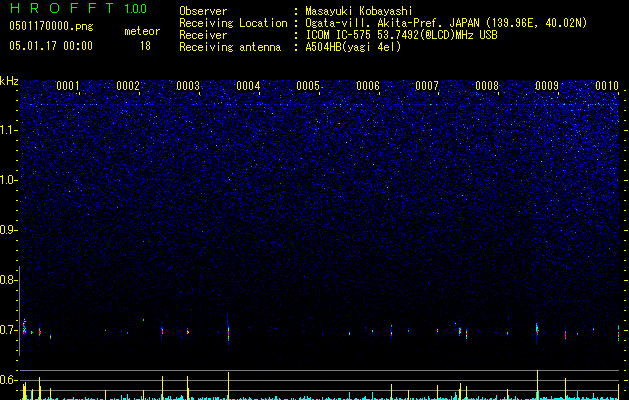Click the Receiving Location label

233,23
